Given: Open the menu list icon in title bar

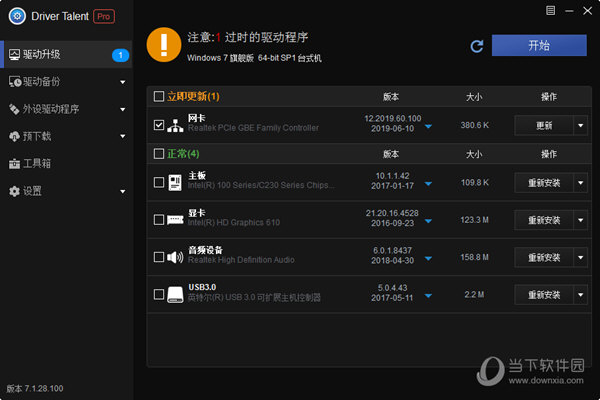Looking at the screenshot, I should click(550, 10).
